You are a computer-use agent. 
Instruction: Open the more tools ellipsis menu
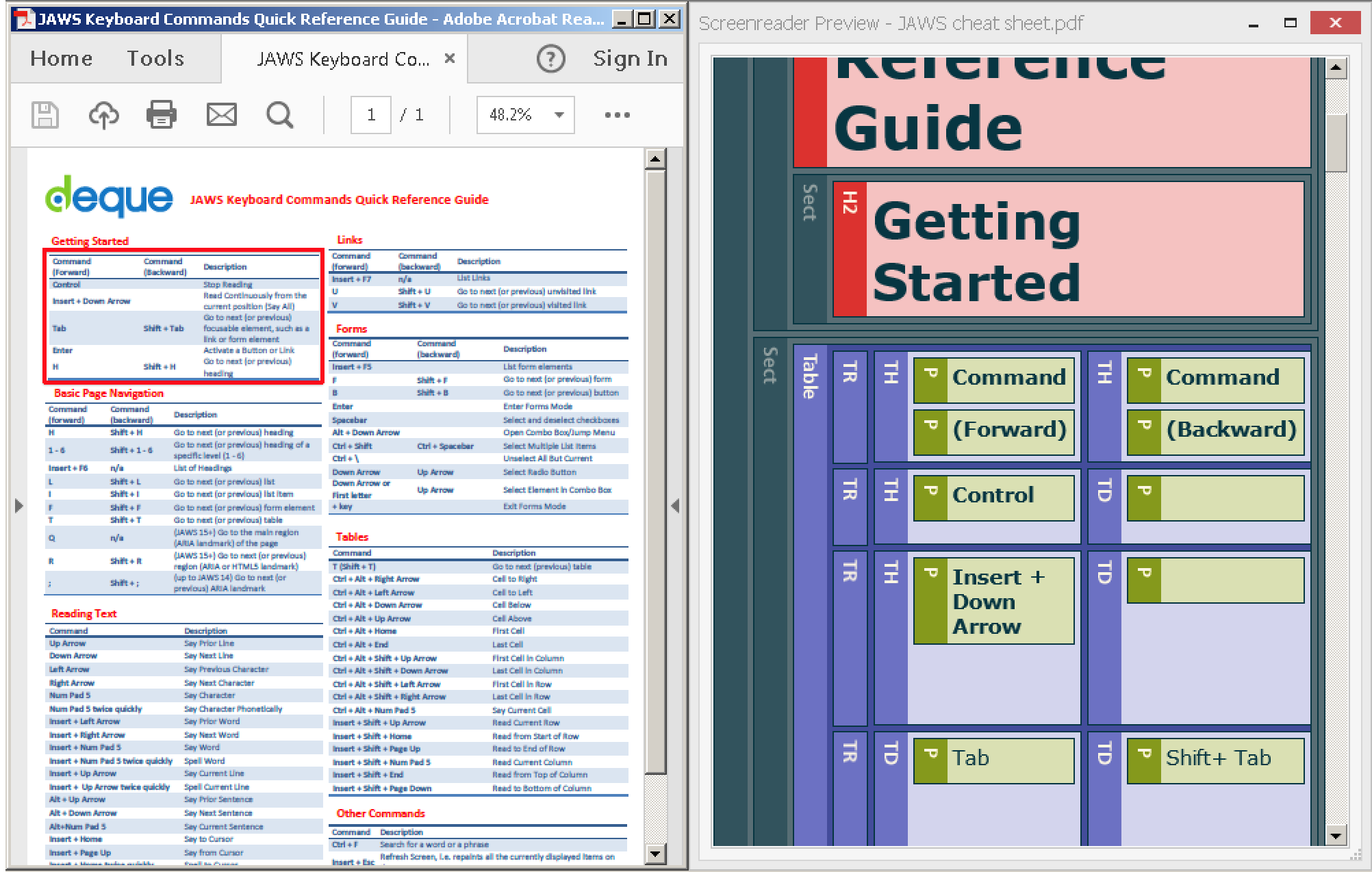click(617, 115)
